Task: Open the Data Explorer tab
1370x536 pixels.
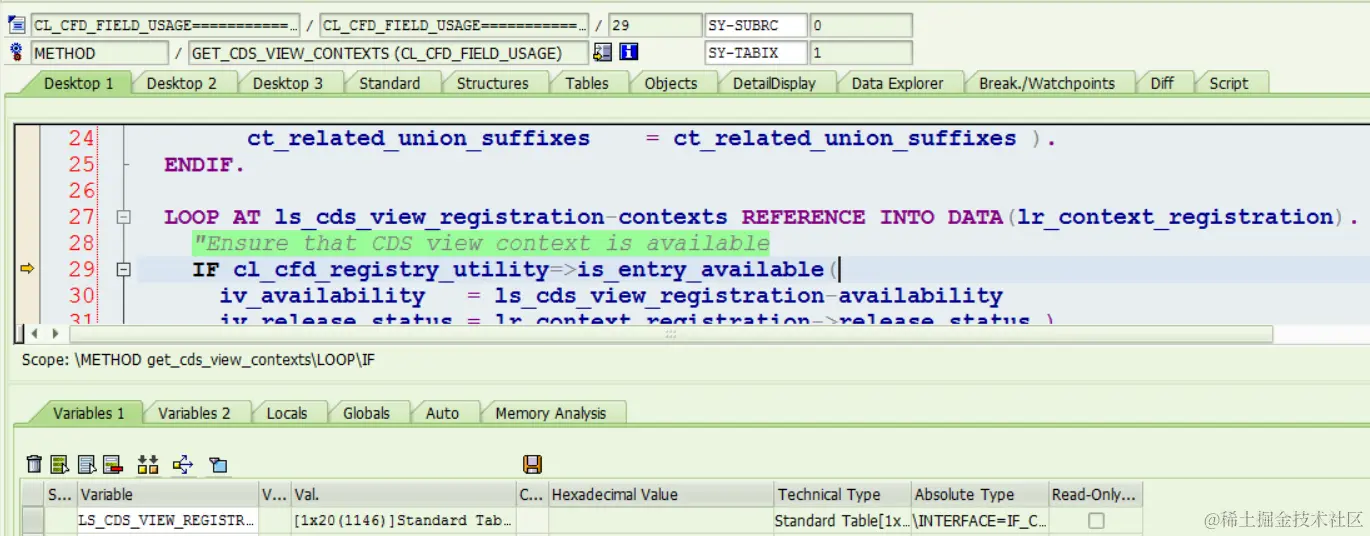Action: 897,83
